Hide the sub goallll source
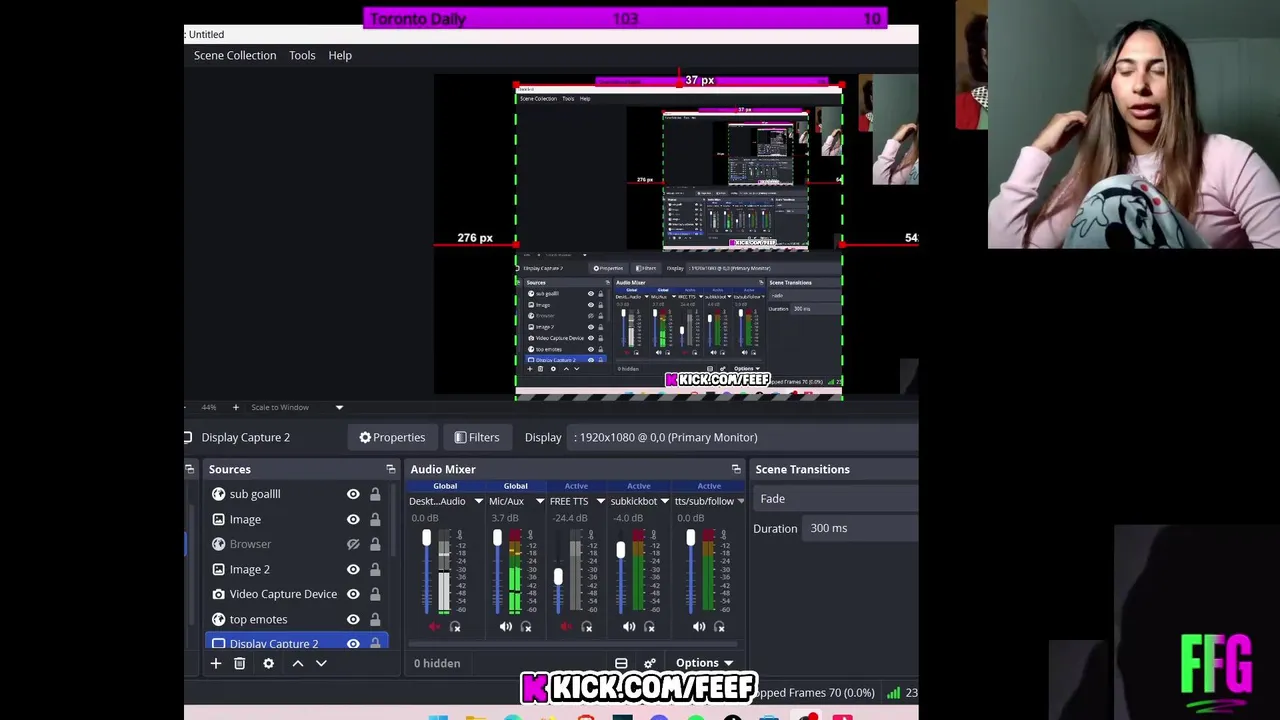Screen dimensions: 1280x720 tap(353, 494)
